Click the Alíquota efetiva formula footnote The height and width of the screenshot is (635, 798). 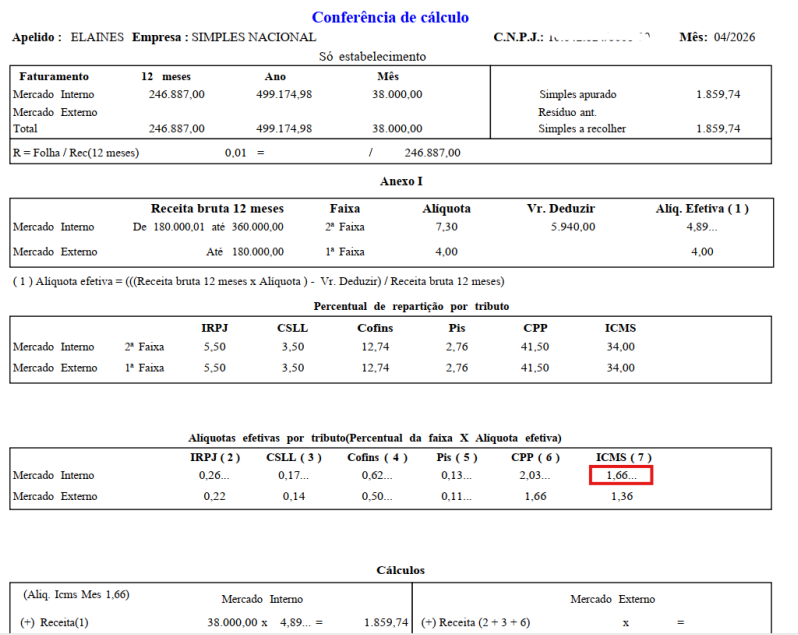pos(259,281)
